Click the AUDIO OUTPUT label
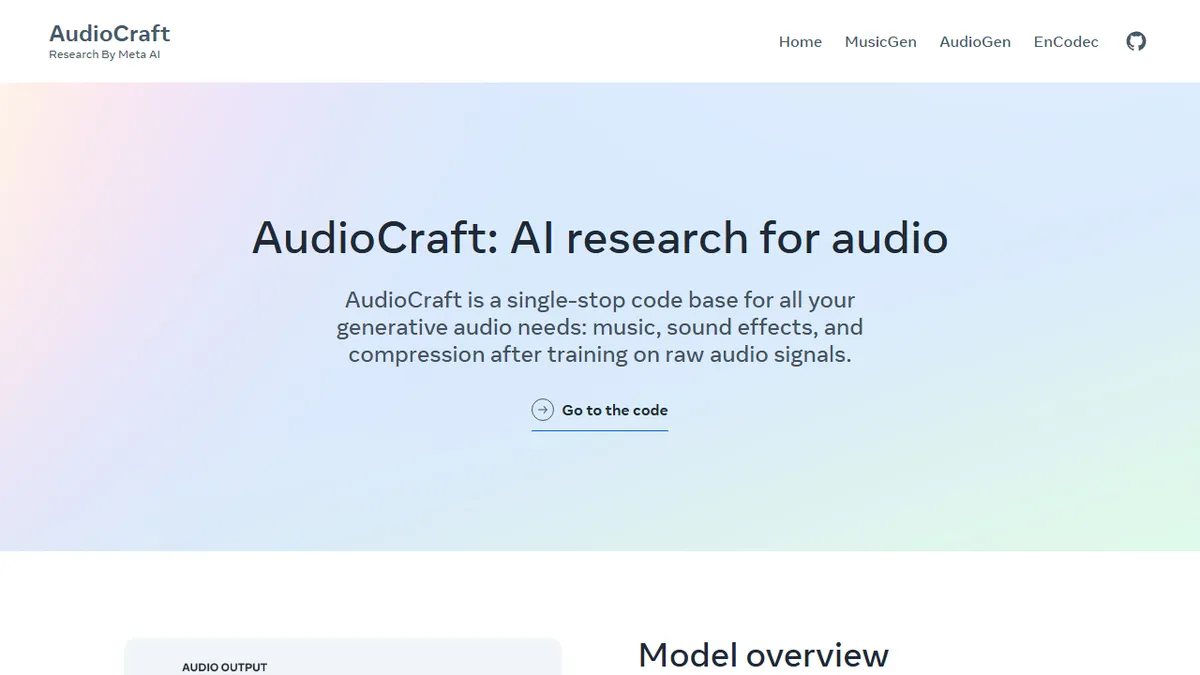 coord(225,667)
